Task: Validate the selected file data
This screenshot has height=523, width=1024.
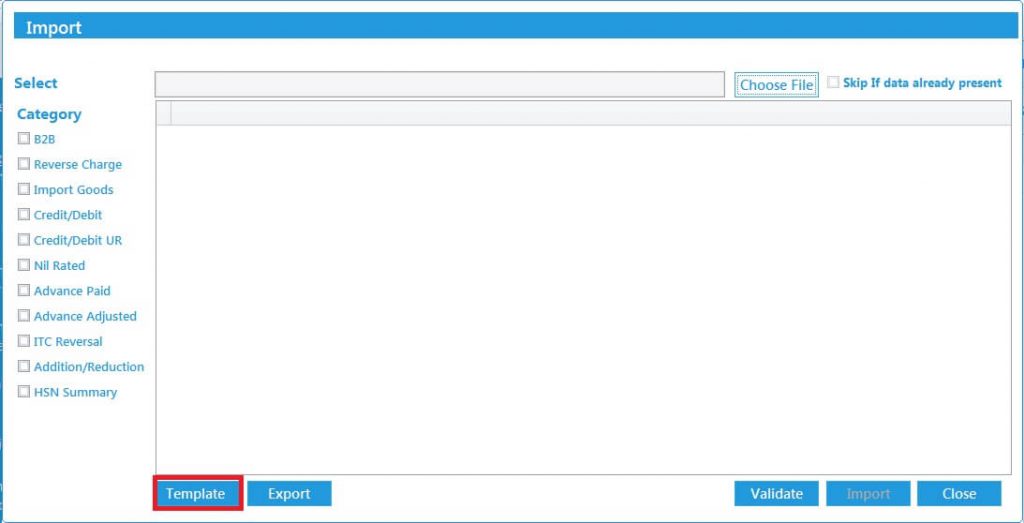Action: [776, 494]
